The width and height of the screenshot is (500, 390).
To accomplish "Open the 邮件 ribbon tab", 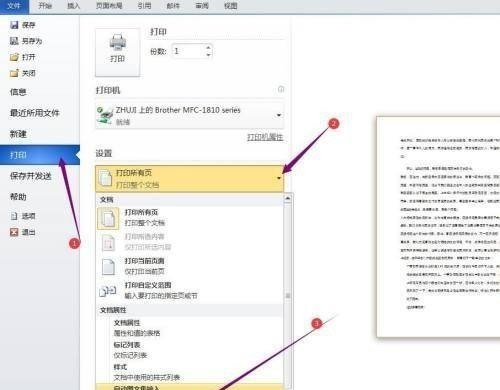I will pyautogui.click(x=173, y=6).
